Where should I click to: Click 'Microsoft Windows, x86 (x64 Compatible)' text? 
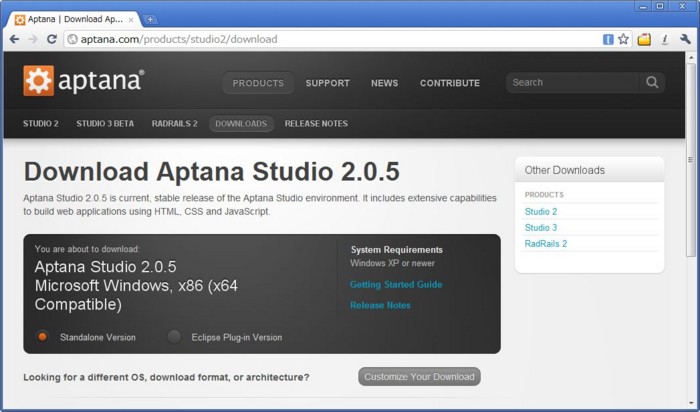tap(136, 295)
